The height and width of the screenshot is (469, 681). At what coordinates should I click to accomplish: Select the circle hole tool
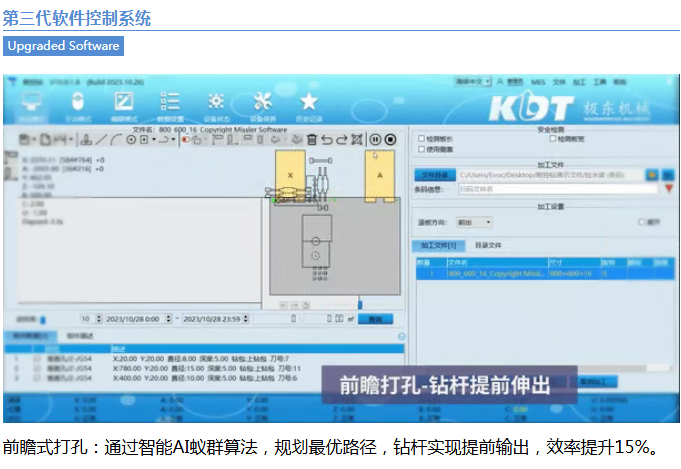click(x=131, y=140)
